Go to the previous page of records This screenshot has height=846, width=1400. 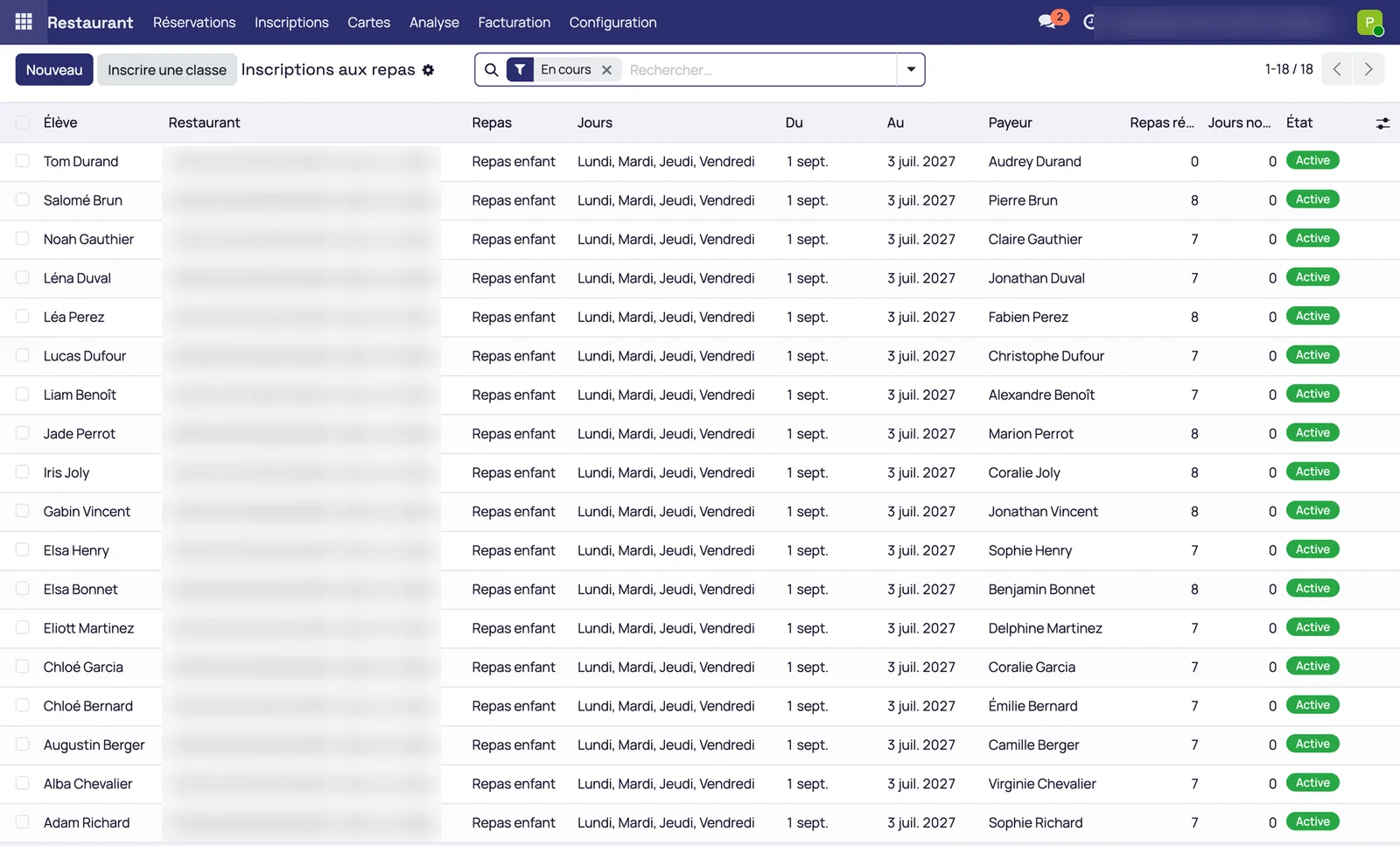coord(1337,69)
